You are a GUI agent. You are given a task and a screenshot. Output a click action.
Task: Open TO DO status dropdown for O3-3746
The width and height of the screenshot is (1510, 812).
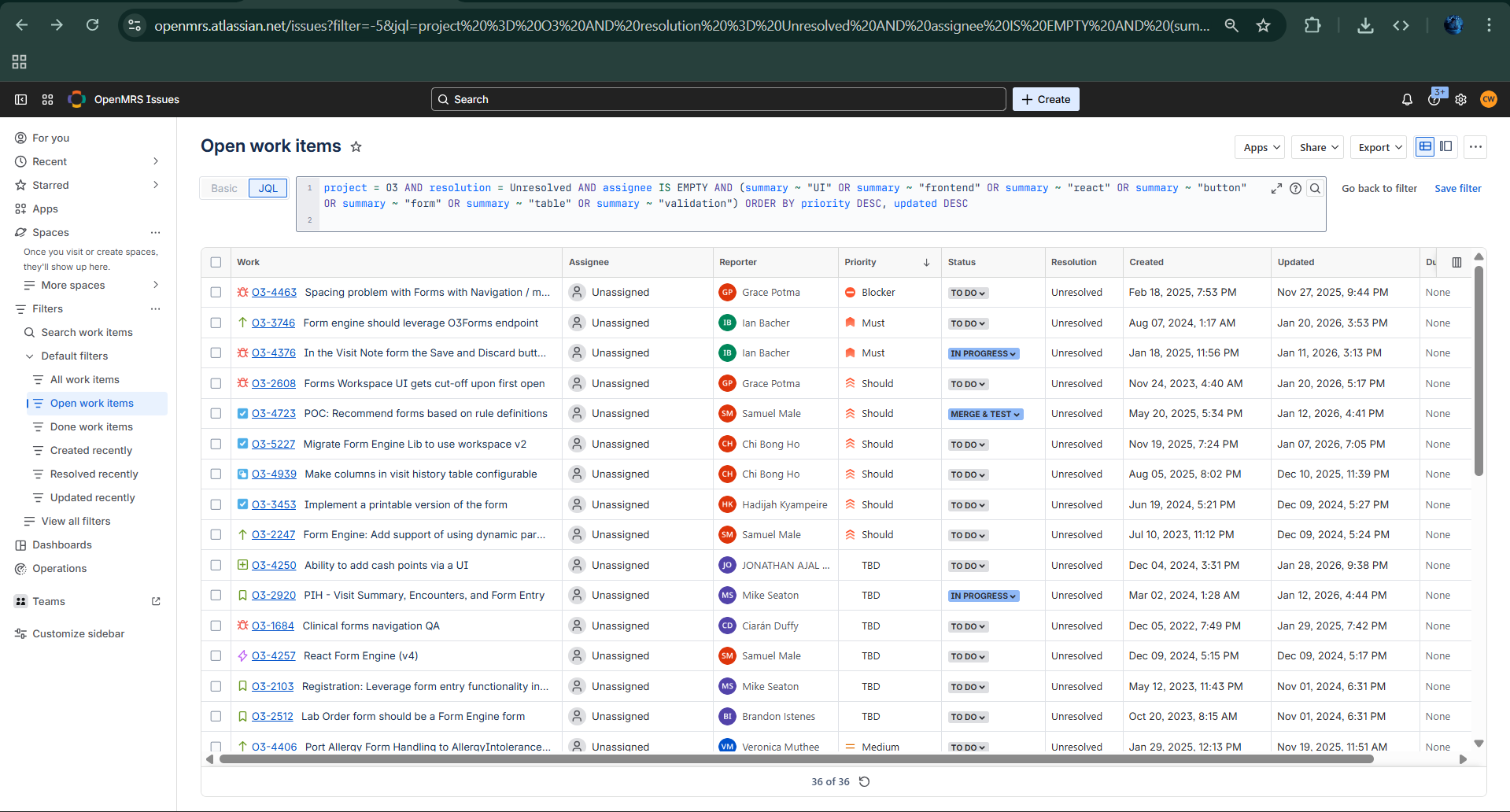pyautogui.click(x=968, y=323)
